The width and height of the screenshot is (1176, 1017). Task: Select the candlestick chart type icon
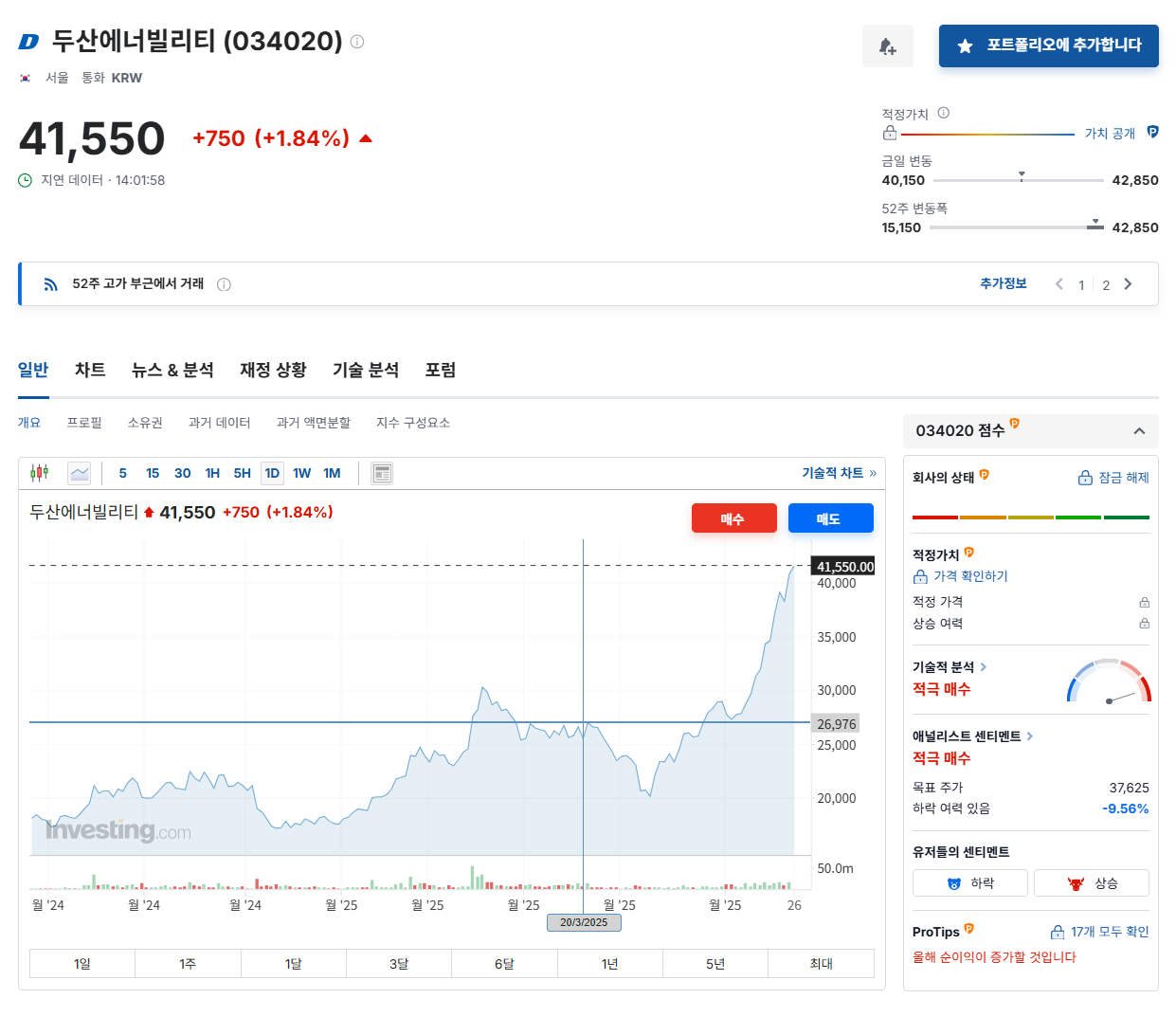pyautogui.click(x=40, y=473)
